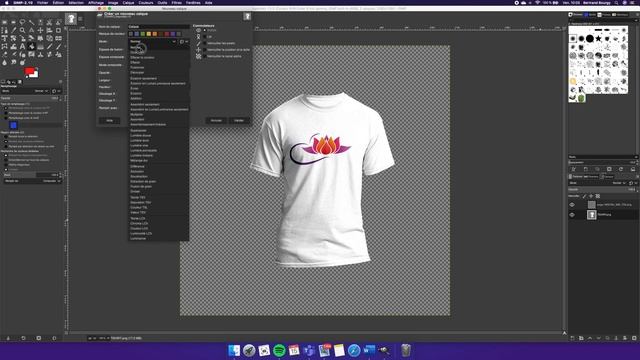Select the Bucket Fill tool
Image resolution: width=640 pixels, height=360 pixels.
[x=31, y=47]
